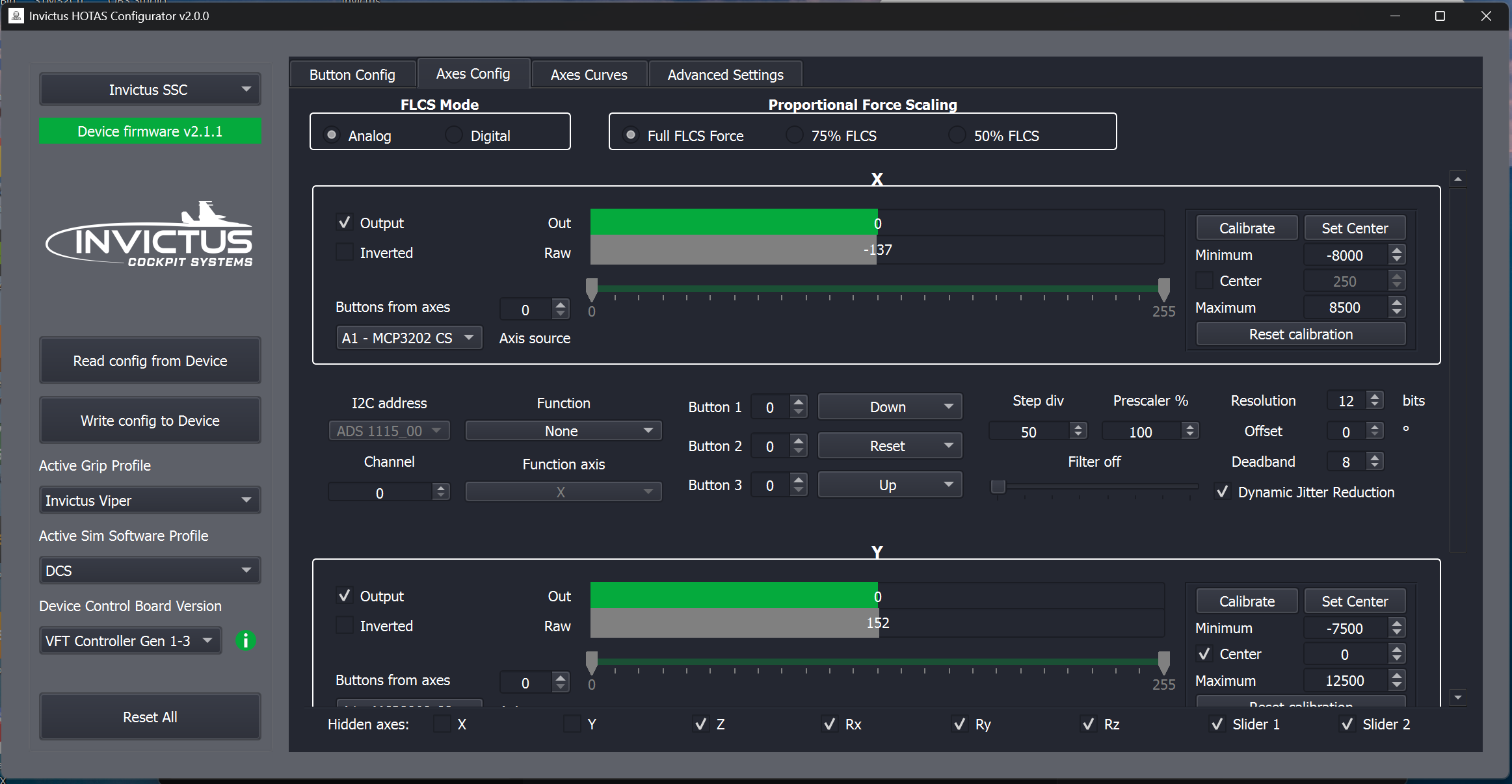Toggle the Y axis Output checkbox
Viewport: 1512px width, 784px height.
click(345, 596)
